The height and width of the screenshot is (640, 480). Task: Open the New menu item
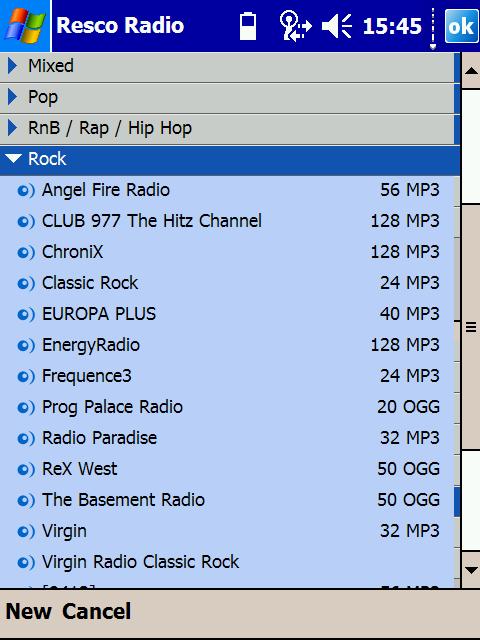coord(29,612)
